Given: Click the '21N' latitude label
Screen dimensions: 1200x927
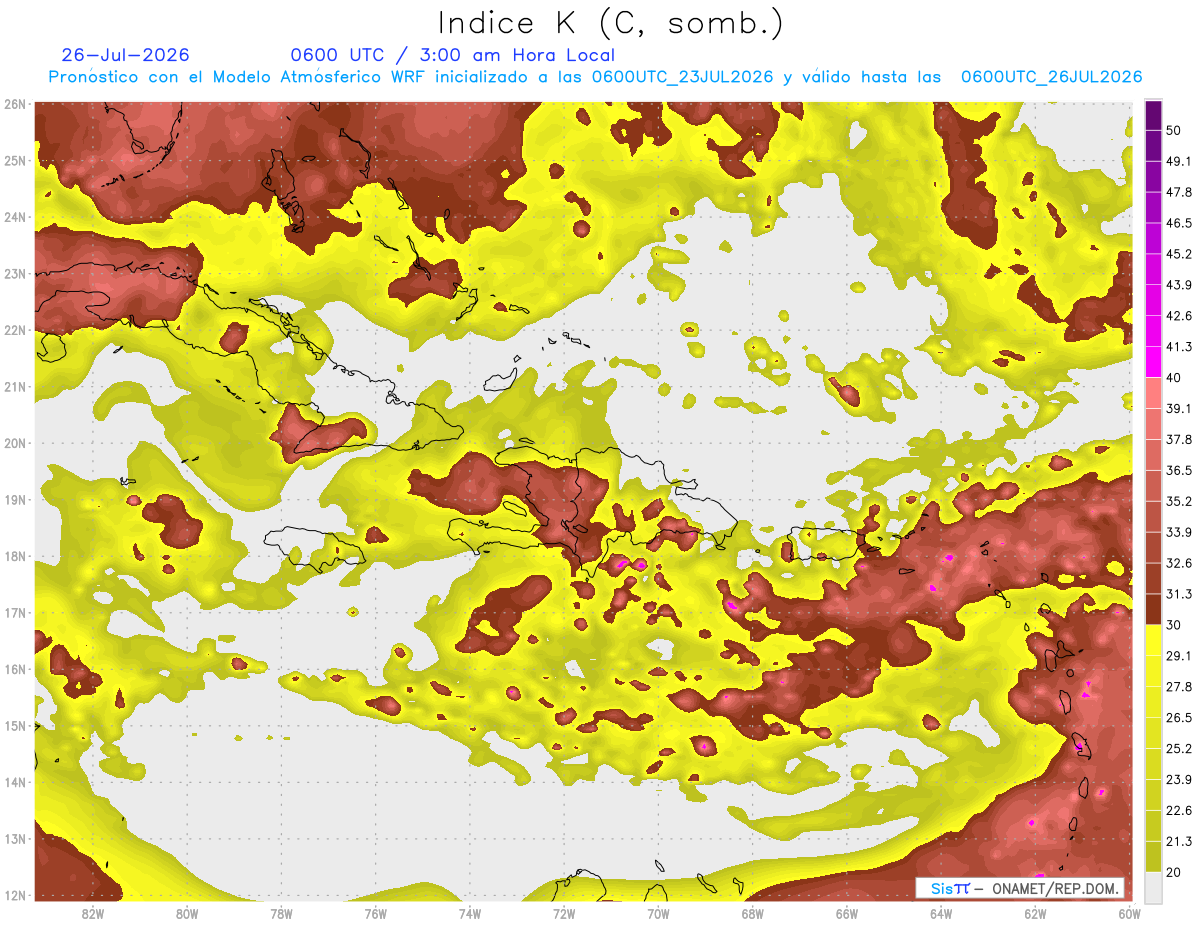Looking at the screenshot, I should [15, 387].
